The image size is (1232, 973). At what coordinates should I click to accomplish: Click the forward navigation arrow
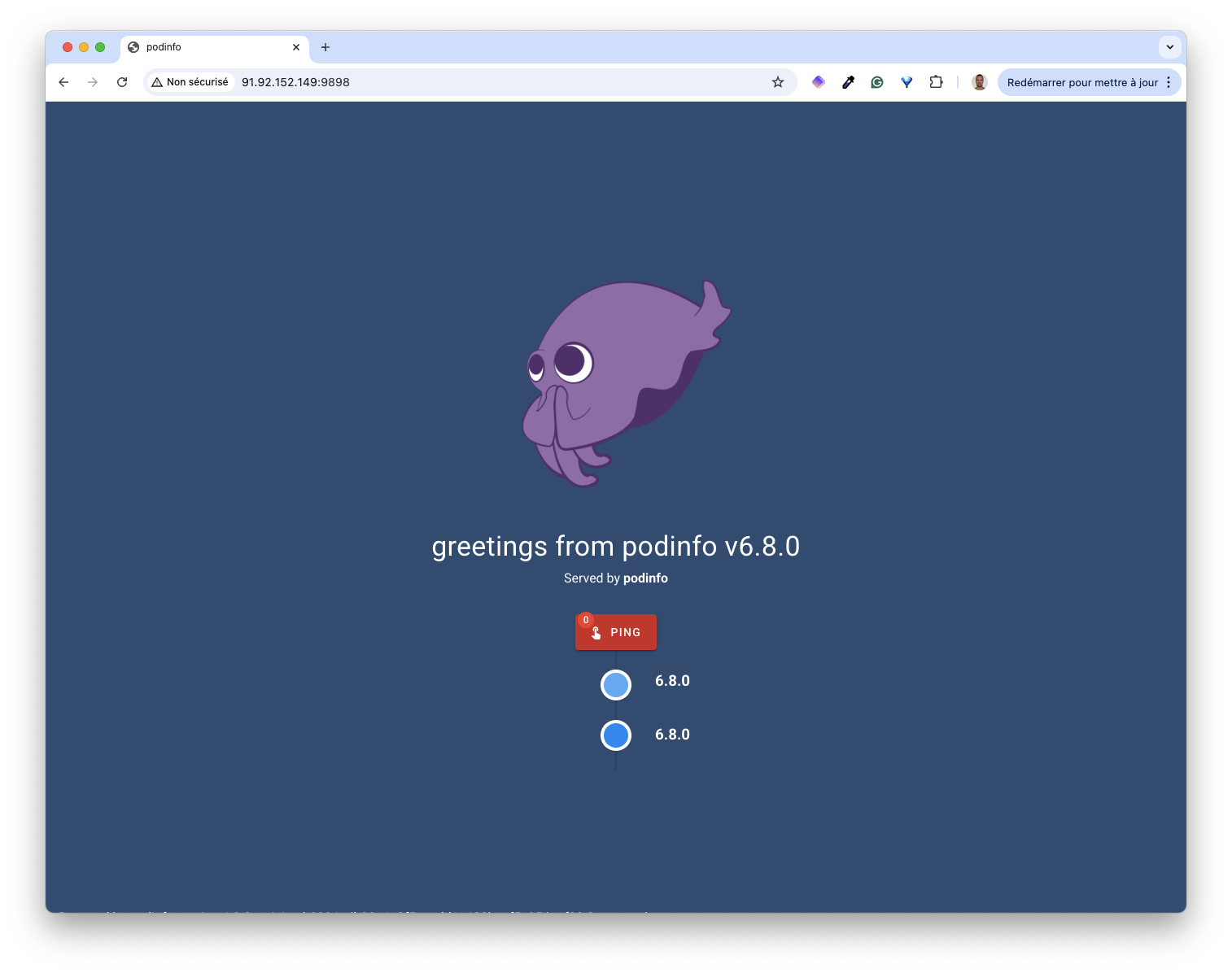(x=93, y=82)
